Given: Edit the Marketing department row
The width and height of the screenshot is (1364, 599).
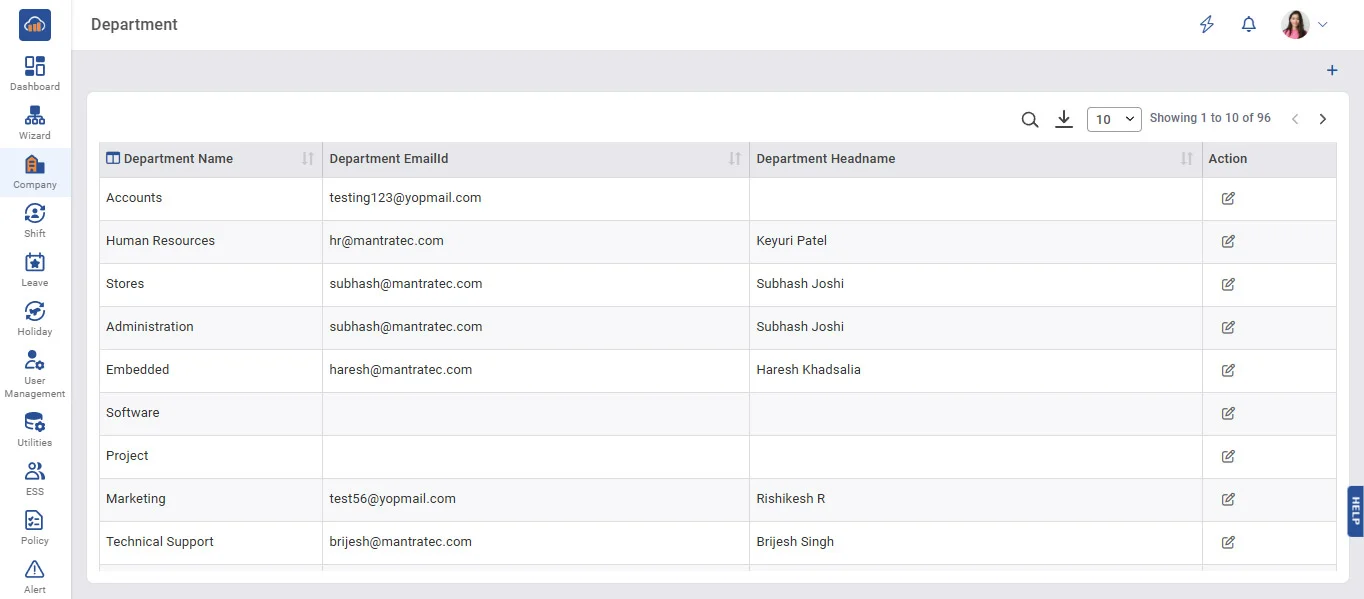Looking at the screenshot, I should 1228,499.
